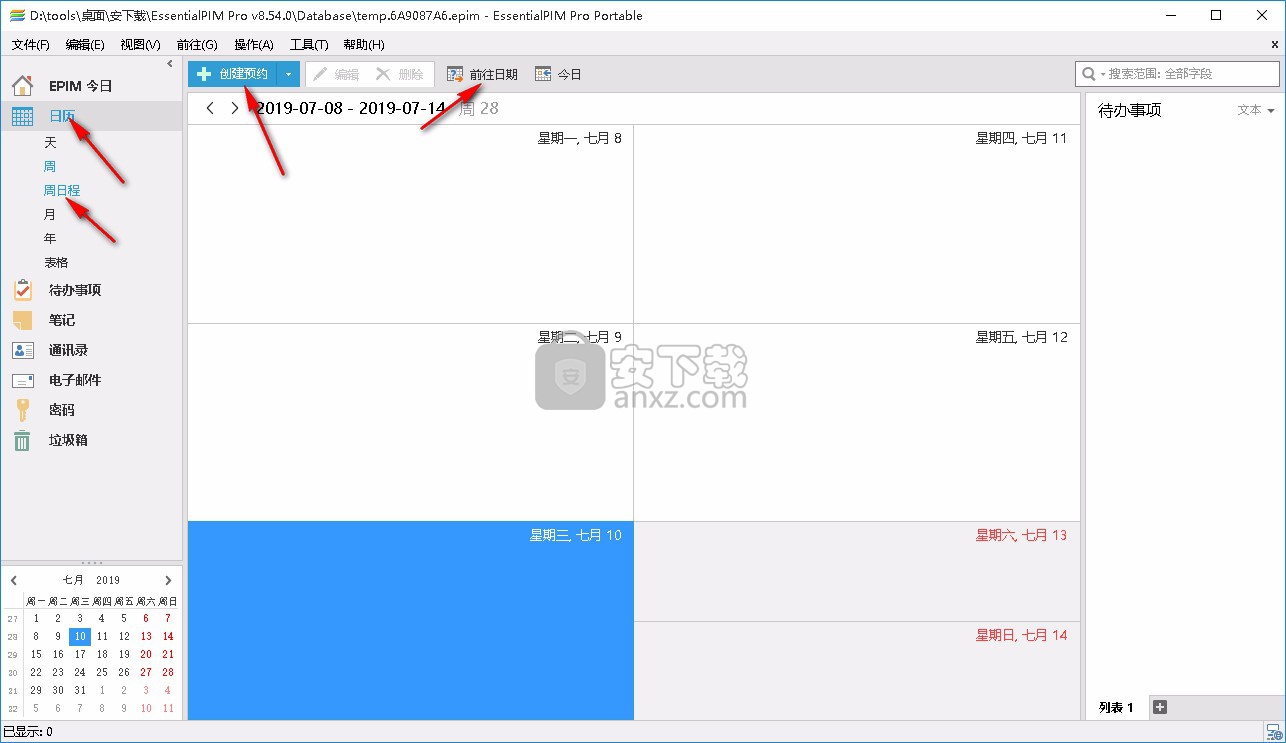This screenshot has width=1286, height=743.
Task: Close the inner document with small X
Action: [1274, 44]
